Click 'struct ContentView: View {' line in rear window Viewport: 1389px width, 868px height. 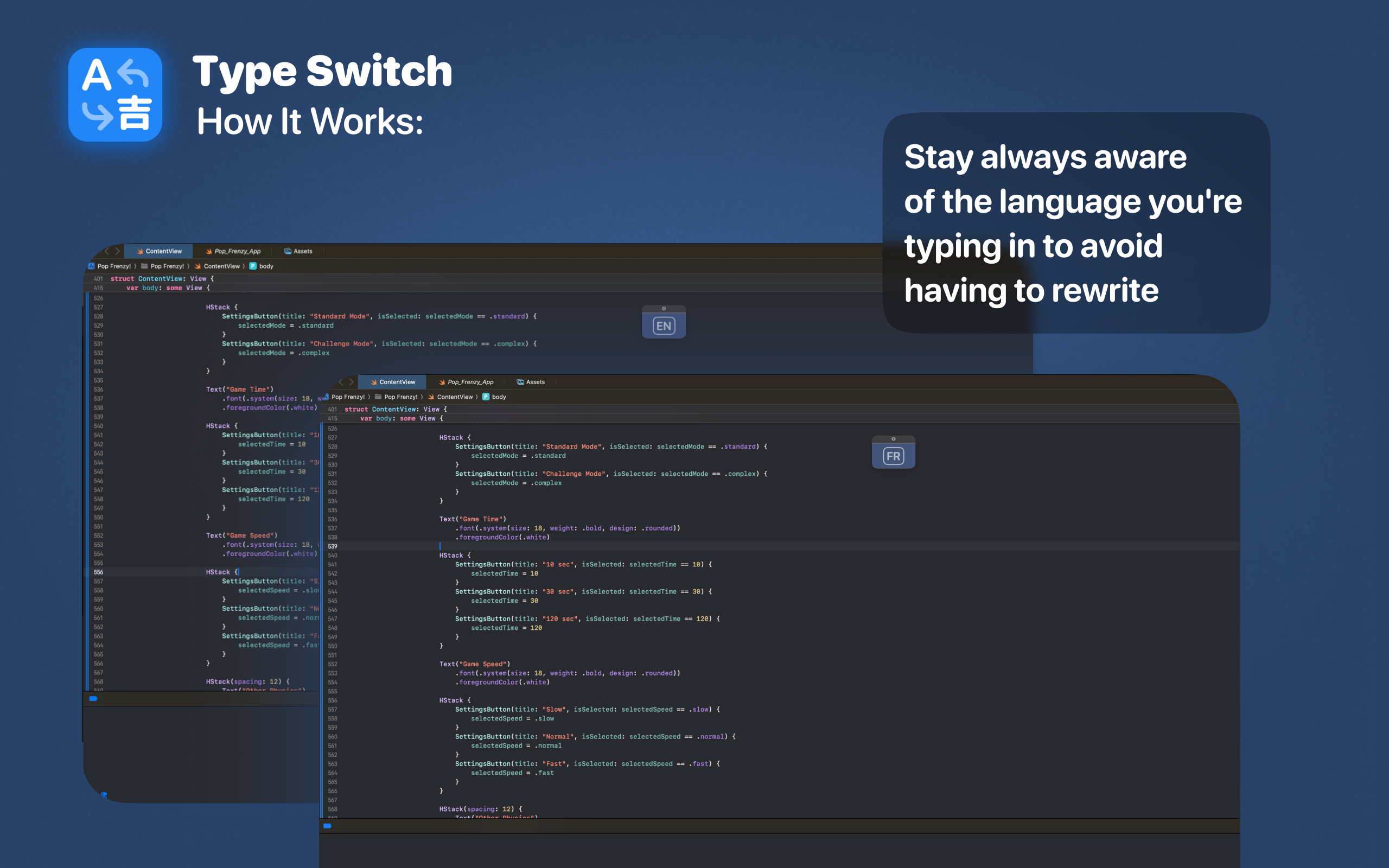[x=162, y=278]
